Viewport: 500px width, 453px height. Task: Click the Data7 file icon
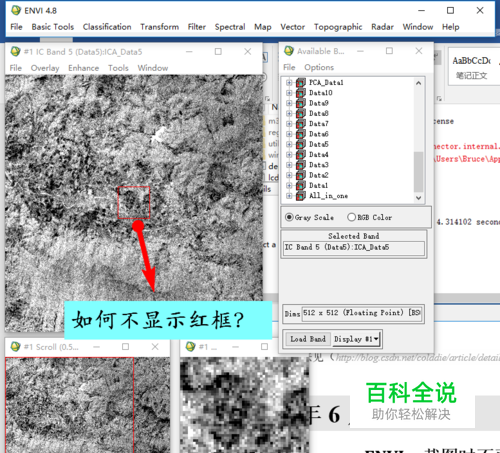pos(301,124)
